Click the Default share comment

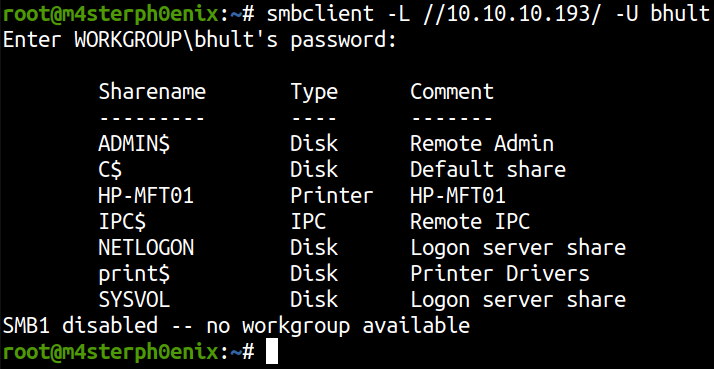[x=488, y=170]
